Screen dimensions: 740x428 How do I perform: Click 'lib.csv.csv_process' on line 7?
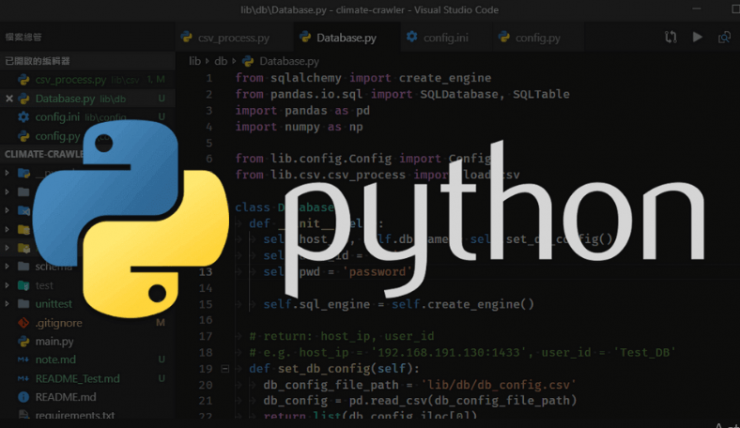pyautogui.click(x=338, y=175)
